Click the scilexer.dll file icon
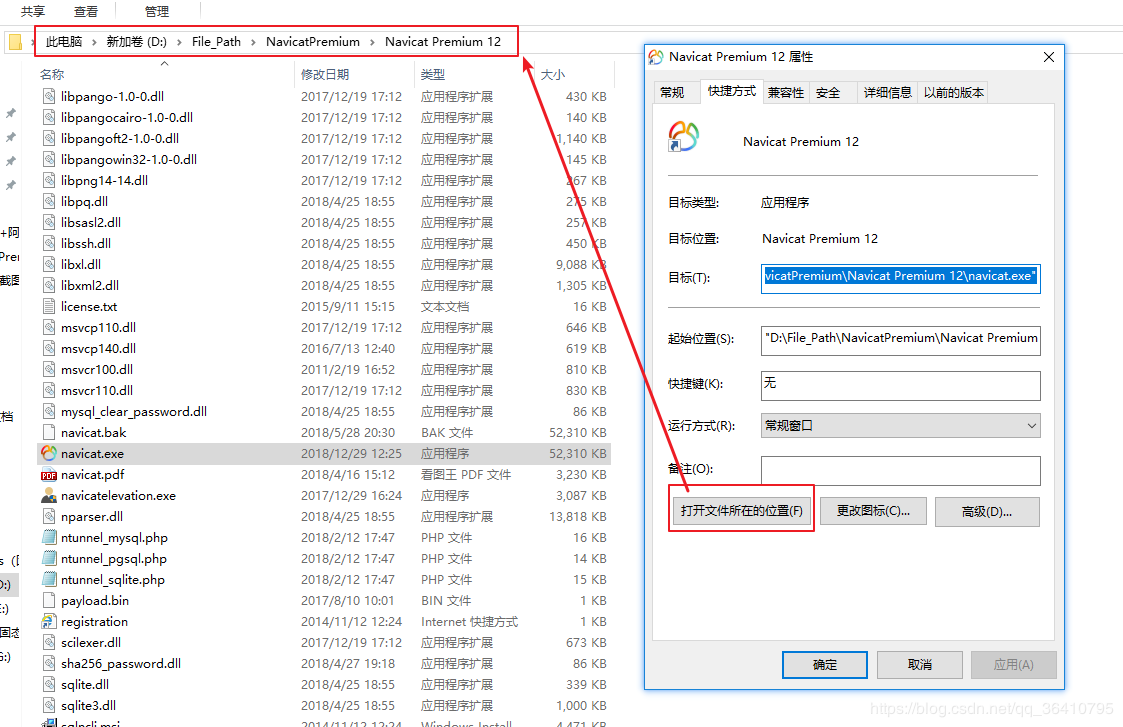The image size is (1123, 727). point(49,642)
